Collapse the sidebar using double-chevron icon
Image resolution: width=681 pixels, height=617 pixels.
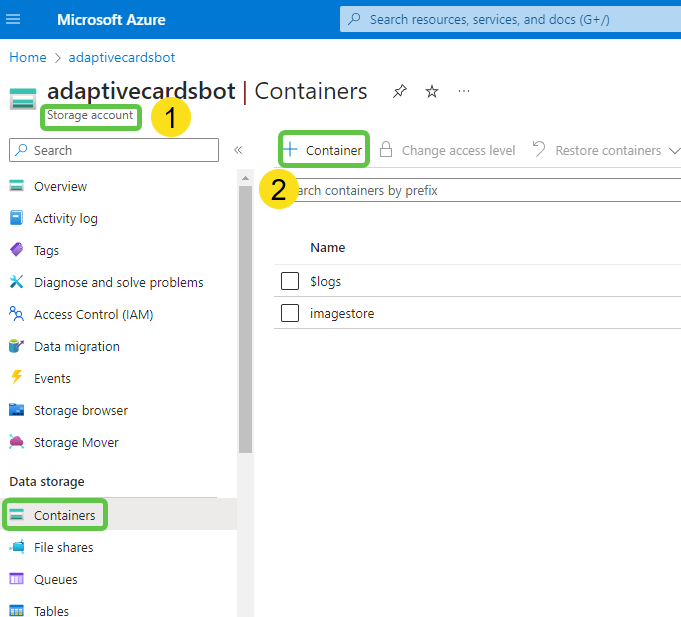click(x=238, y=150)
